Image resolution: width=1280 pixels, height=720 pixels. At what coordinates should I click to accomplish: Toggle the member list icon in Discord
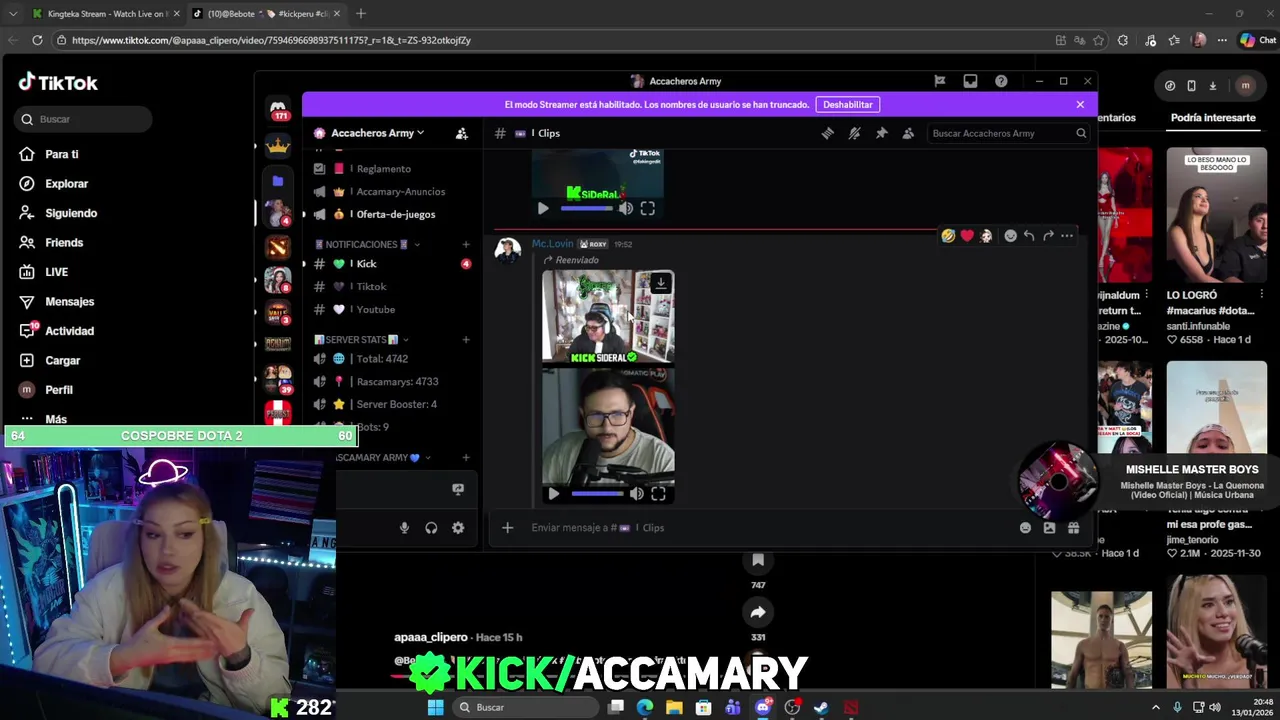click(x=908, y=133)
